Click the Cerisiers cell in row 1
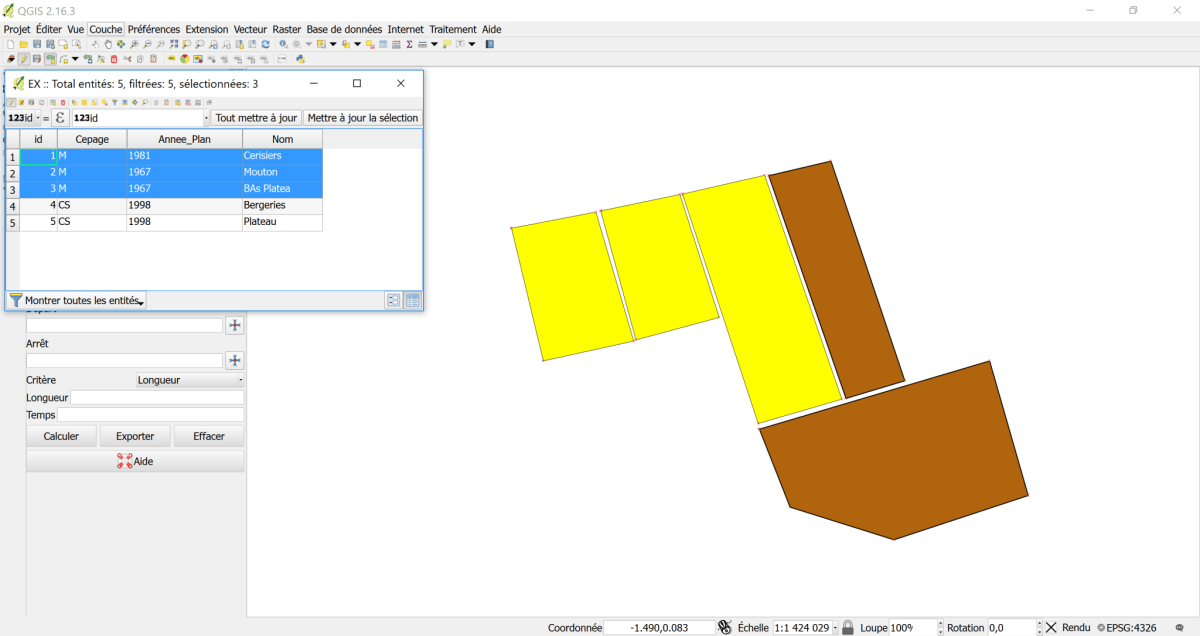This screenshot has height=636, width=1200. point(282,156)
